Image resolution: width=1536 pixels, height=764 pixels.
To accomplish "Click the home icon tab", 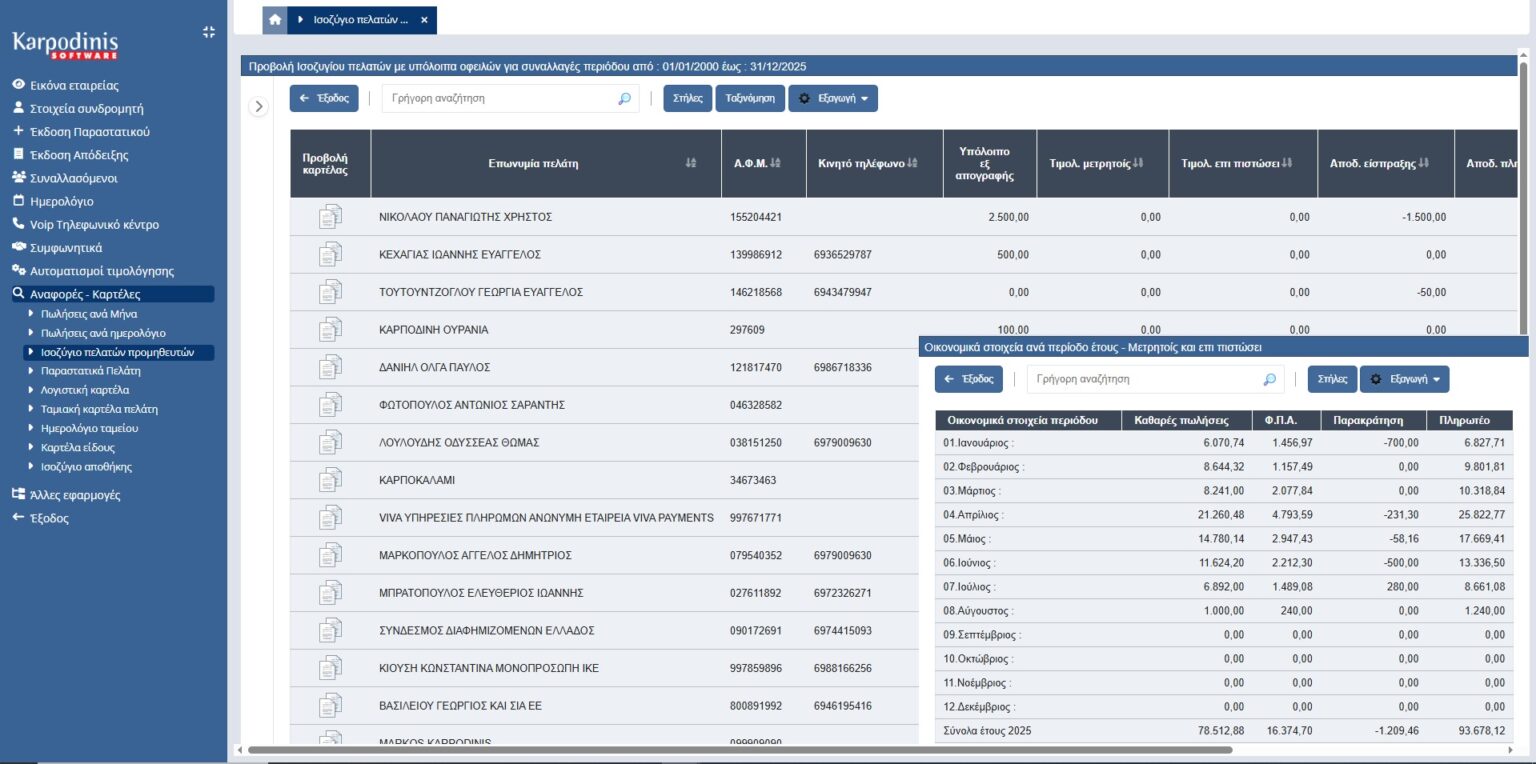I will click(275, 19).
